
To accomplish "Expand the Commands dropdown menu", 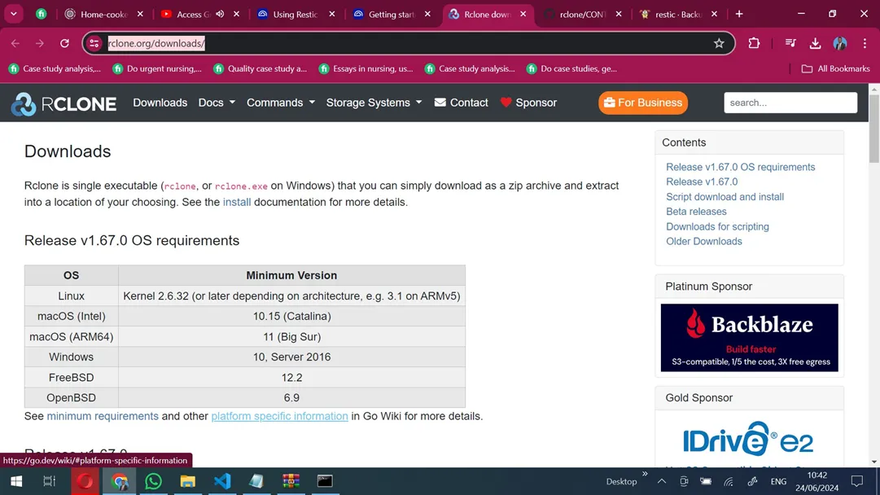I will point(280,103).
